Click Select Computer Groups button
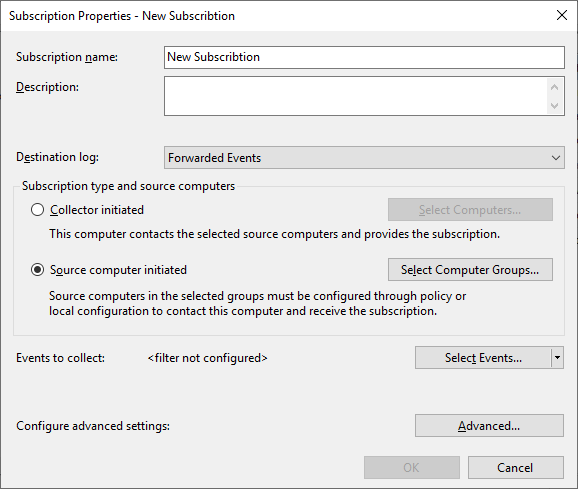578x489 pixels. tap(470, 270)
